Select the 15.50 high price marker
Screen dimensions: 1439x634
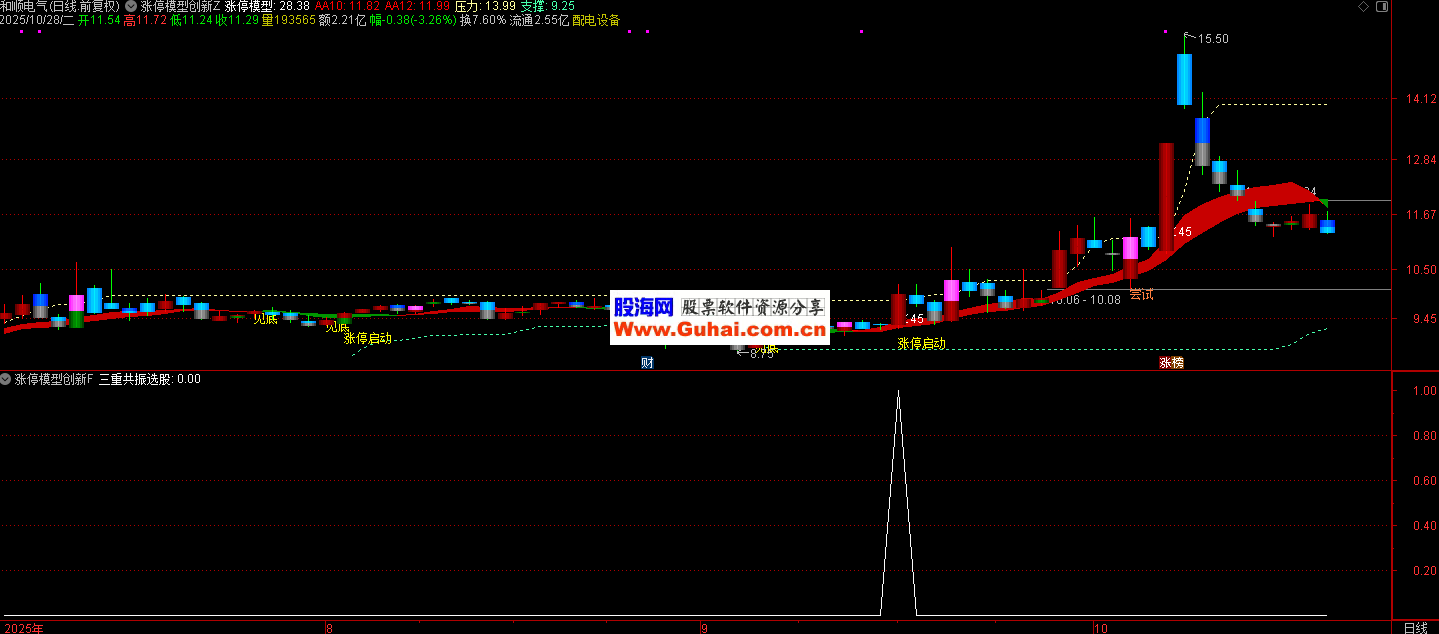tap(1213, 39)
